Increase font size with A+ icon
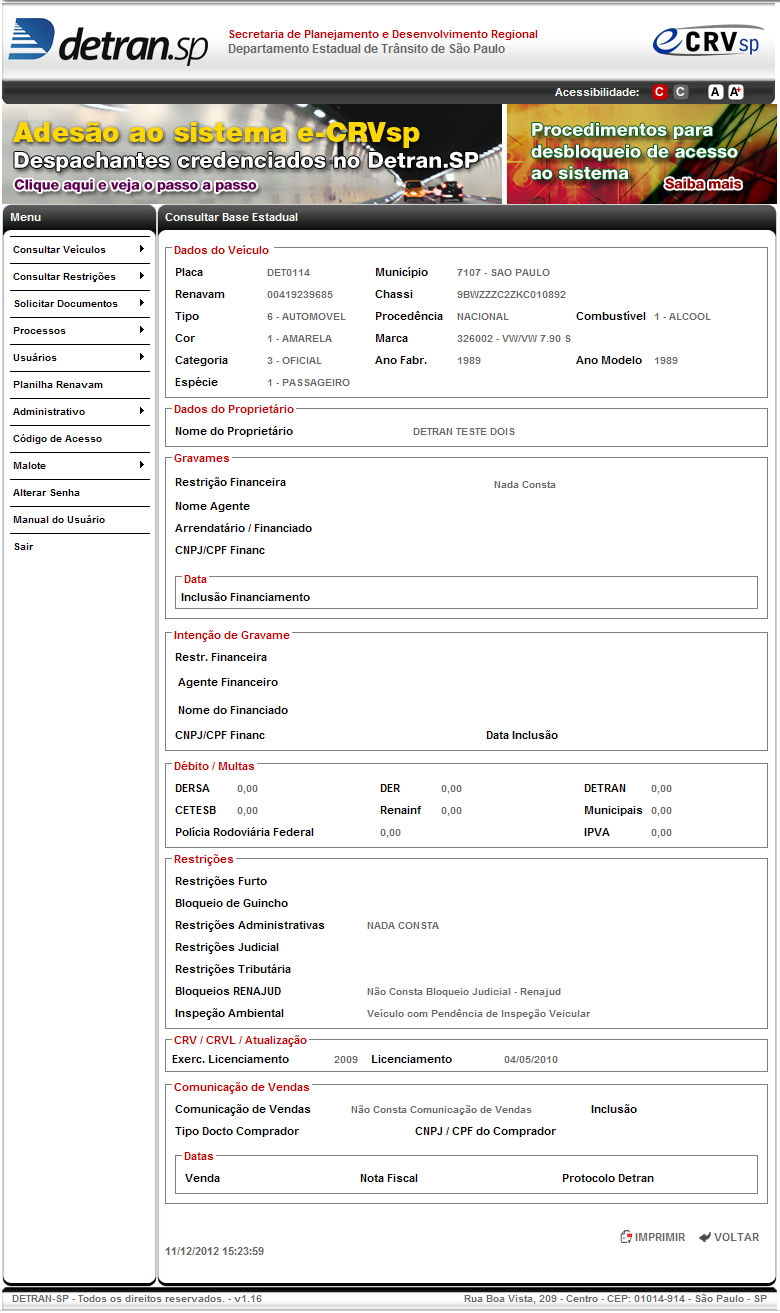The width and height of the screenshot is (780, 1313). pos(736,92)
